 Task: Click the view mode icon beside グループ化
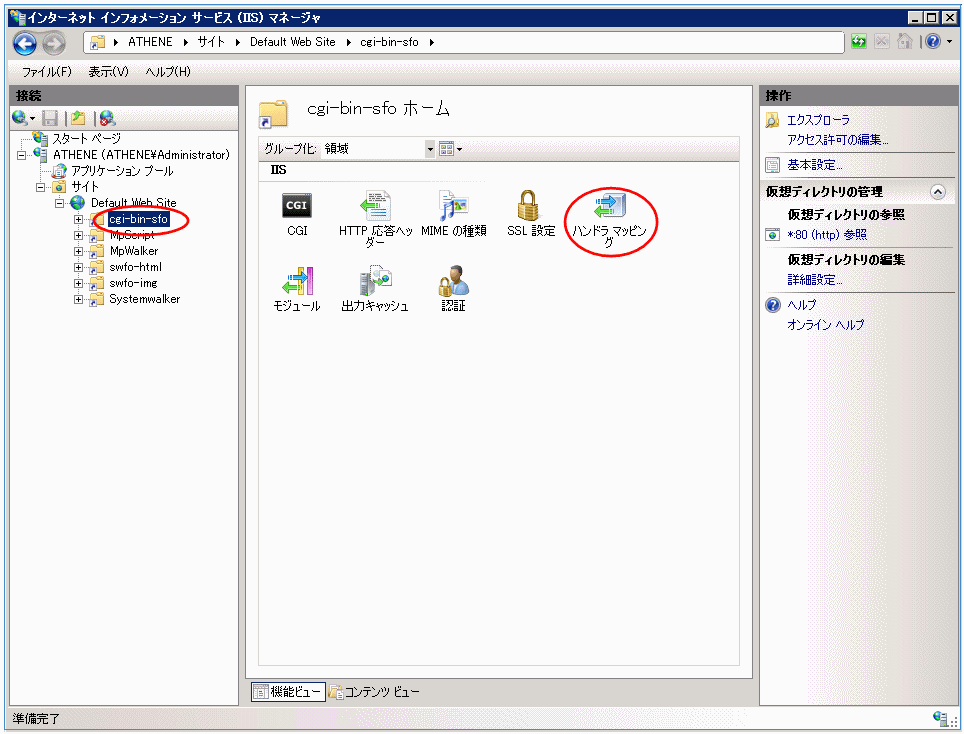point(446,149)
